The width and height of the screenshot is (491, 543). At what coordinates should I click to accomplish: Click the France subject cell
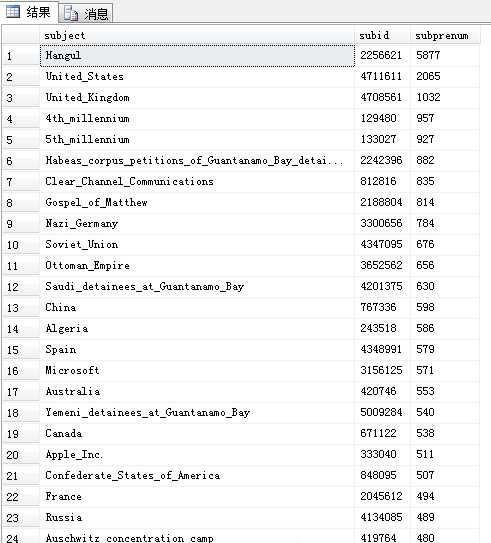(197, 497)
